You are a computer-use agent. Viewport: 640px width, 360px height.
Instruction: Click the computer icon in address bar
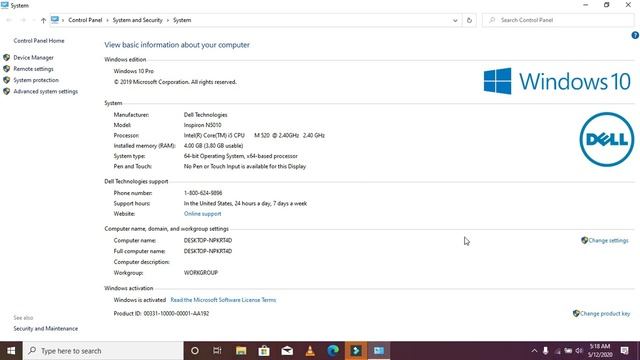tap(55, 20)
